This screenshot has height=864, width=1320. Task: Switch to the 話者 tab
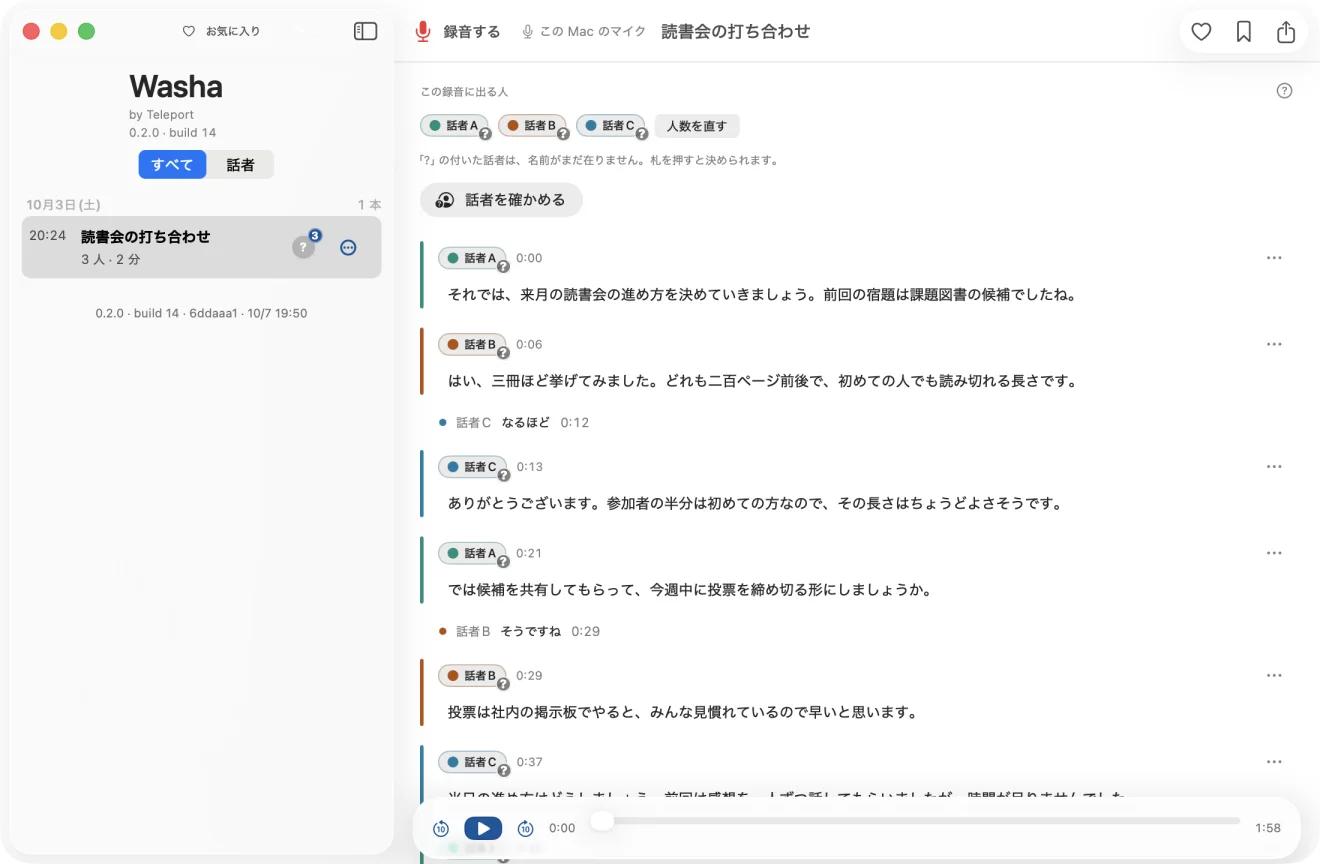click(240, 165)
